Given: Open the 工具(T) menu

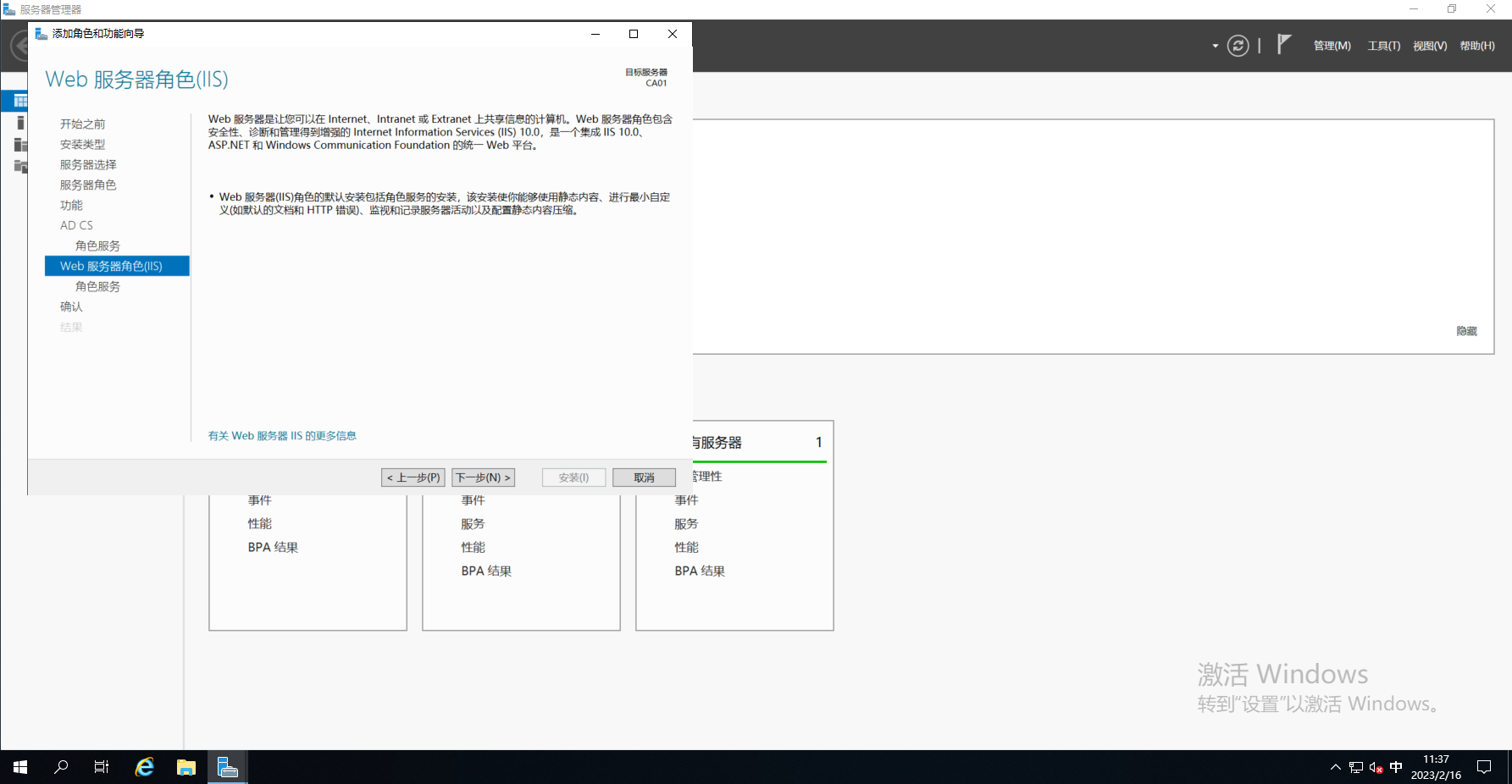Looking at the screenshot, I should (1383, 46).
